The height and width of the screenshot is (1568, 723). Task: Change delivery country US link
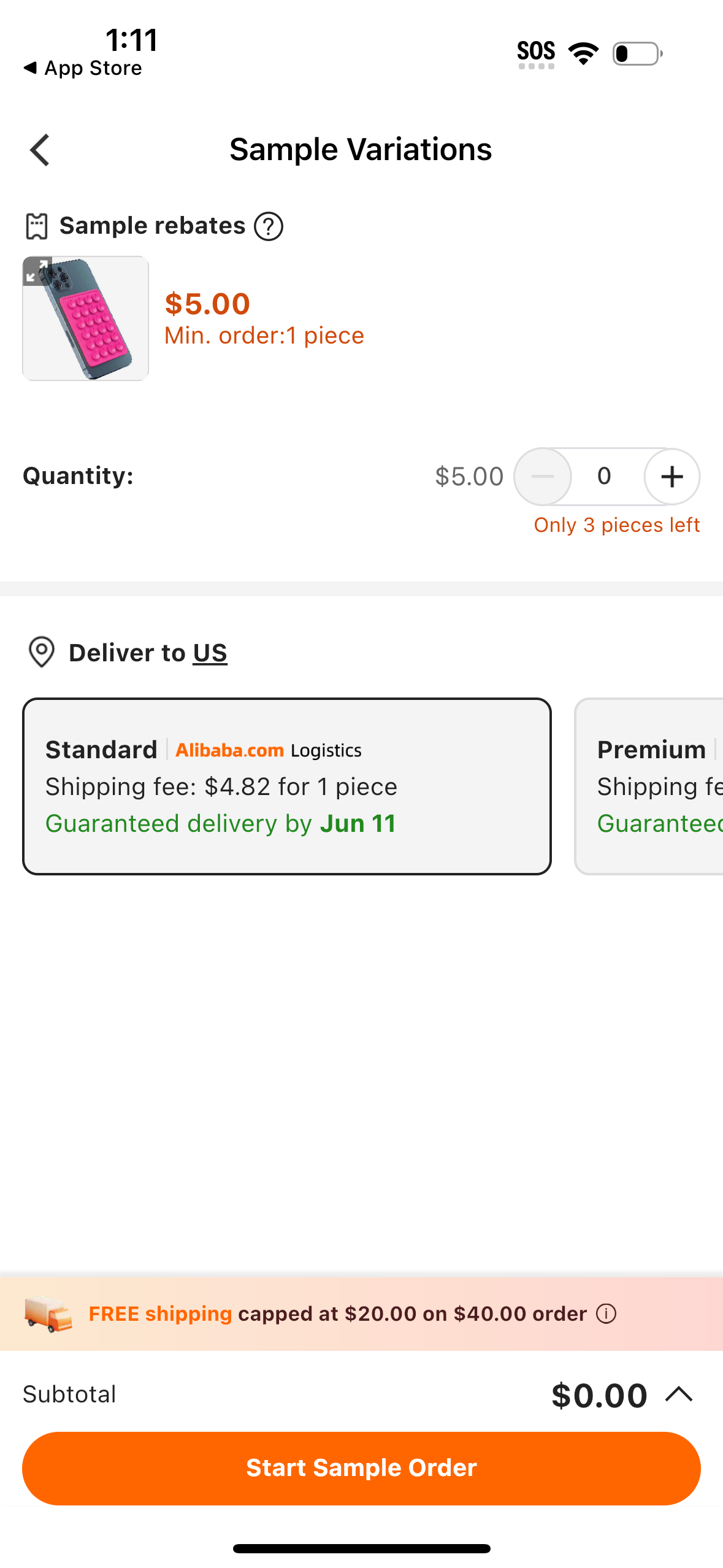210,653
